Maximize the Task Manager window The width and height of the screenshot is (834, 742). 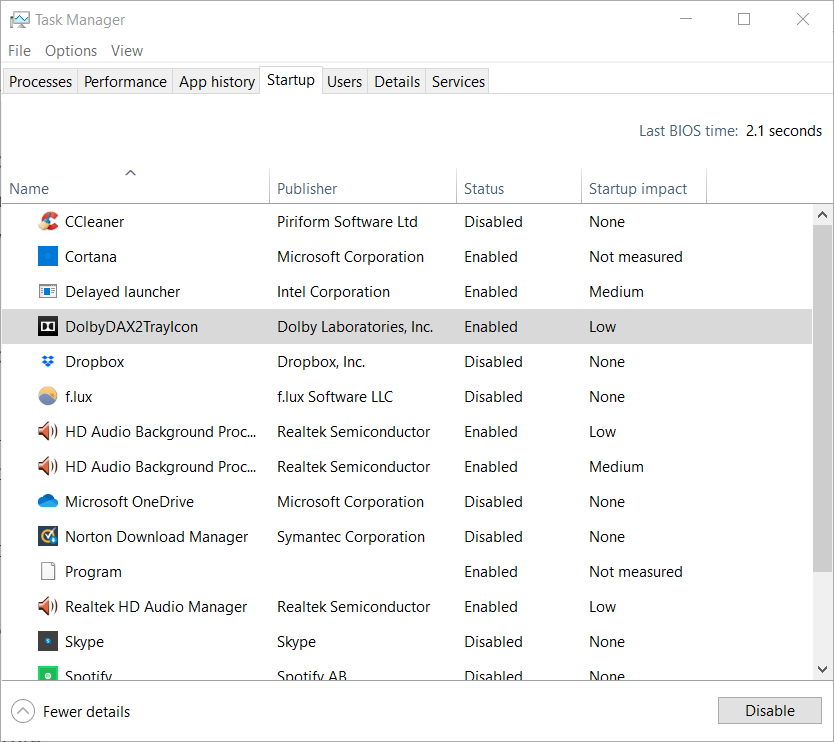click(x=744, y=19)
